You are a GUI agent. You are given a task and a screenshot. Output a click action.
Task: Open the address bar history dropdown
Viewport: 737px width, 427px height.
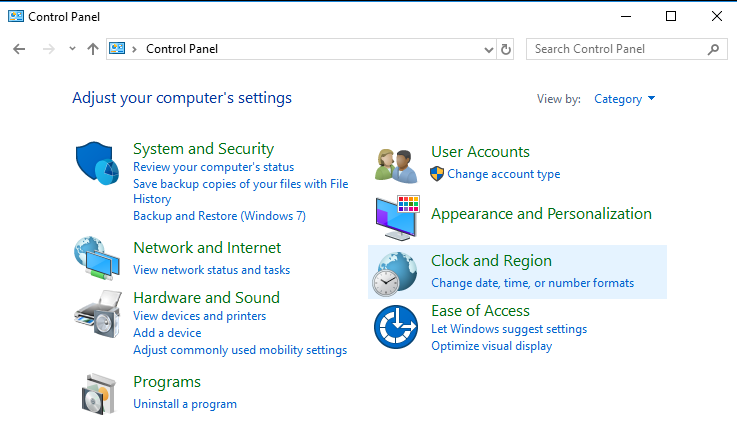coord(489,49)
